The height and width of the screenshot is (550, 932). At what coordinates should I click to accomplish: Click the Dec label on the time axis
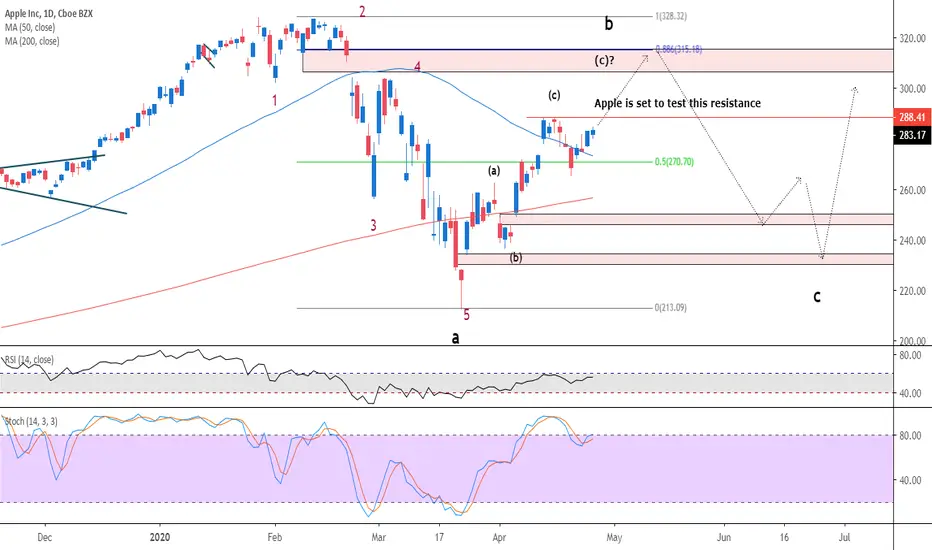click(45, 538)
